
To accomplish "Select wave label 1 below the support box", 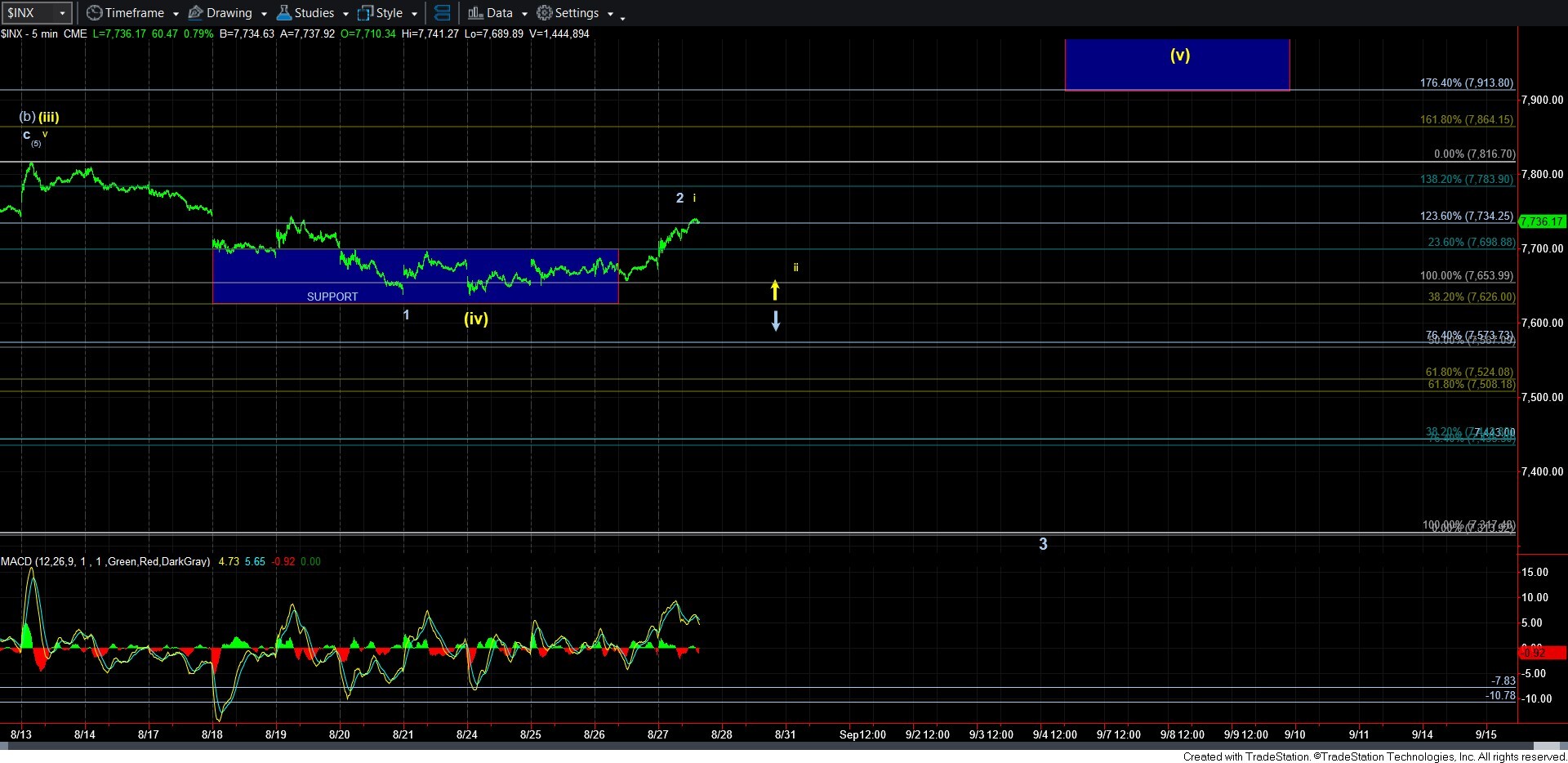I will pos(406,315).
